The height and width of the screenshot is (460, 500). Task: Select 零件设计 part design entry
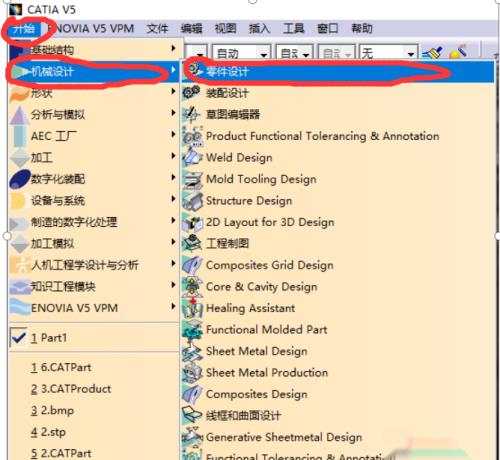[338, 71]
